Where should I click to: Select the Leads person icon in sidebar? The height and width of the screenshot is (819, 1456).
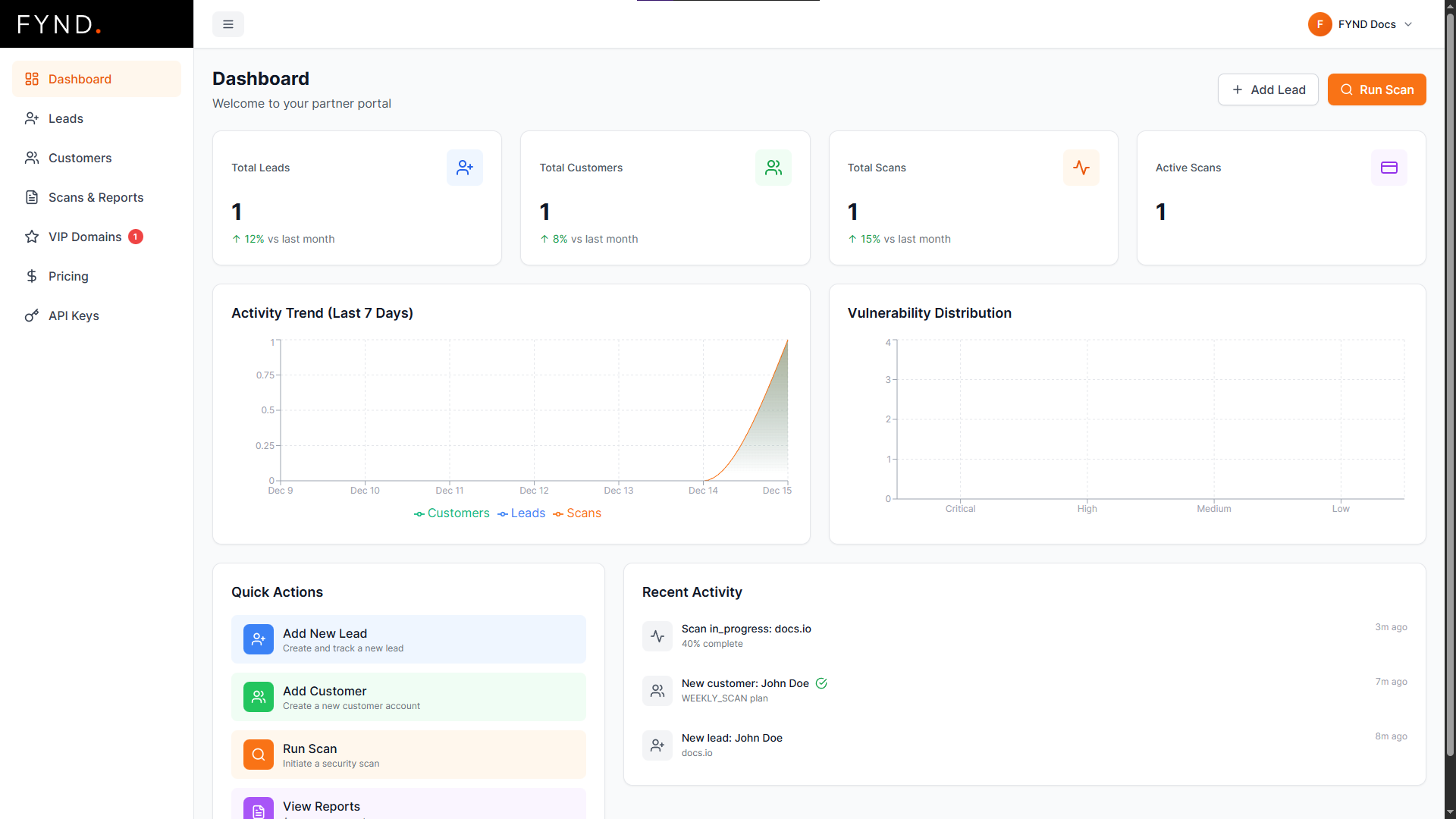coord(31,118)
